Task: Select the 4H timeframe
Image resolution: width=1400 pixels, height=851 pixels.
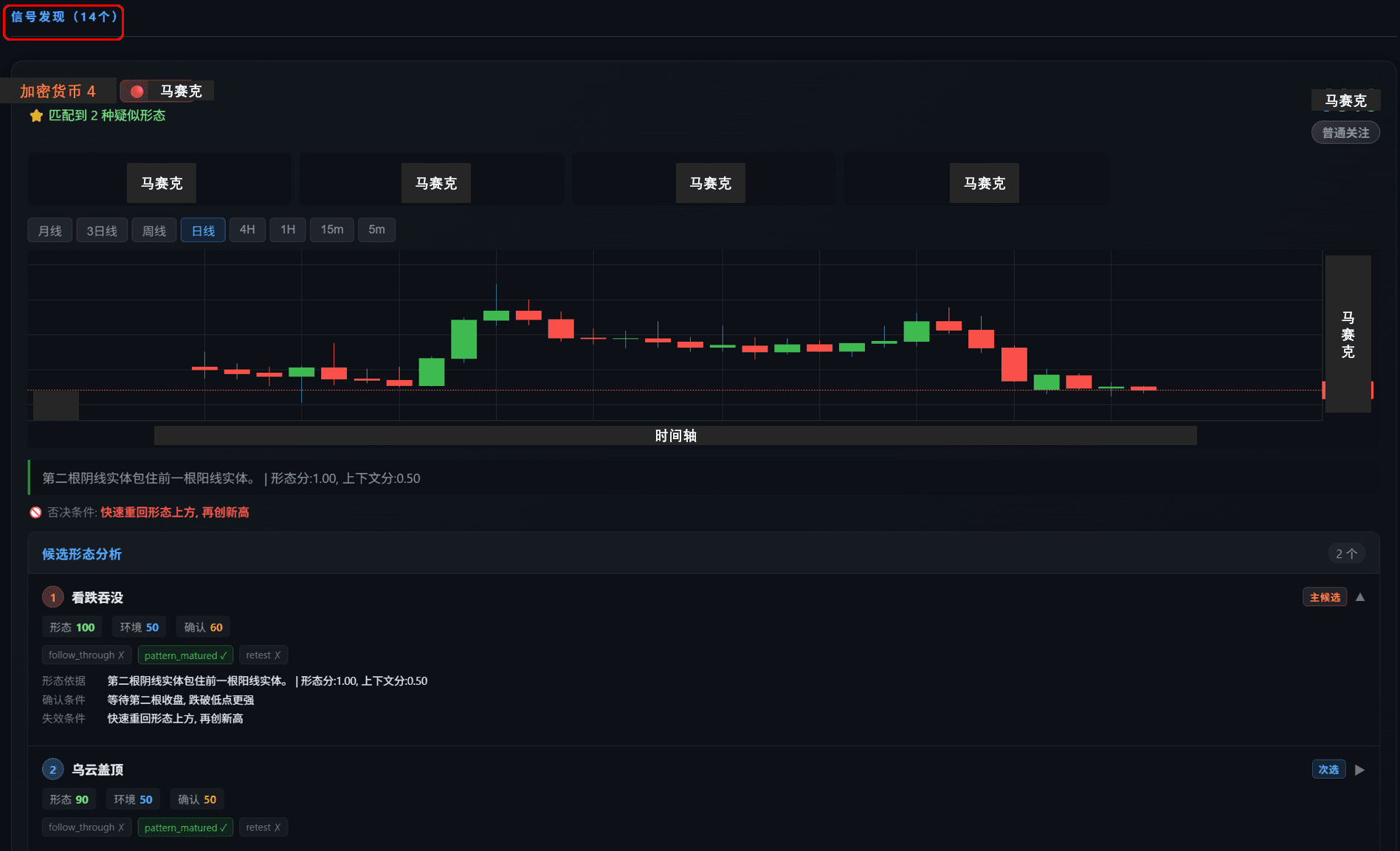Action: click(x=247, y=230)
